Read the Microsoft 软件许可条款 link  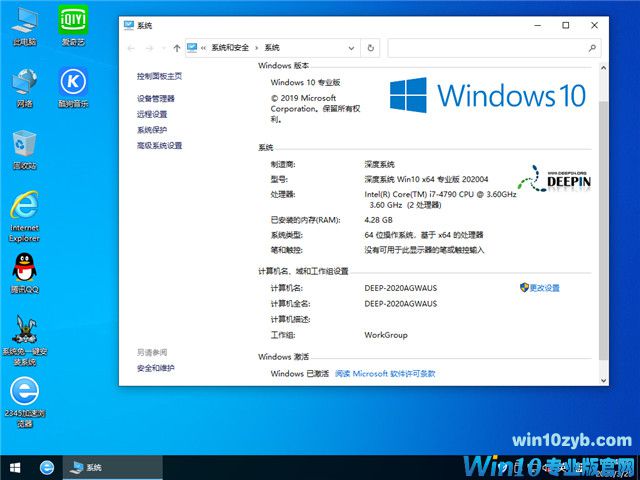point(385,373)
